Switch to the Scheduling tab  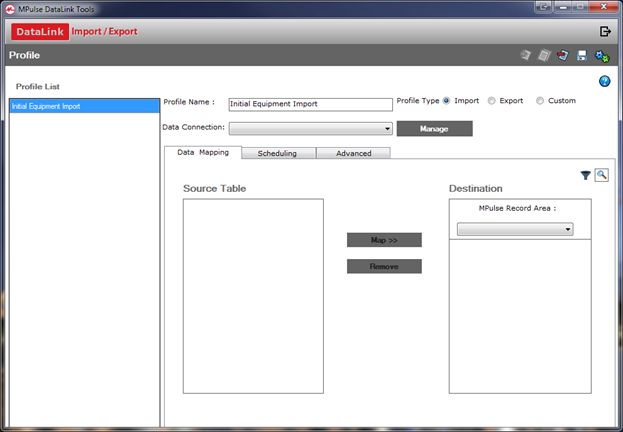[279, 153]
